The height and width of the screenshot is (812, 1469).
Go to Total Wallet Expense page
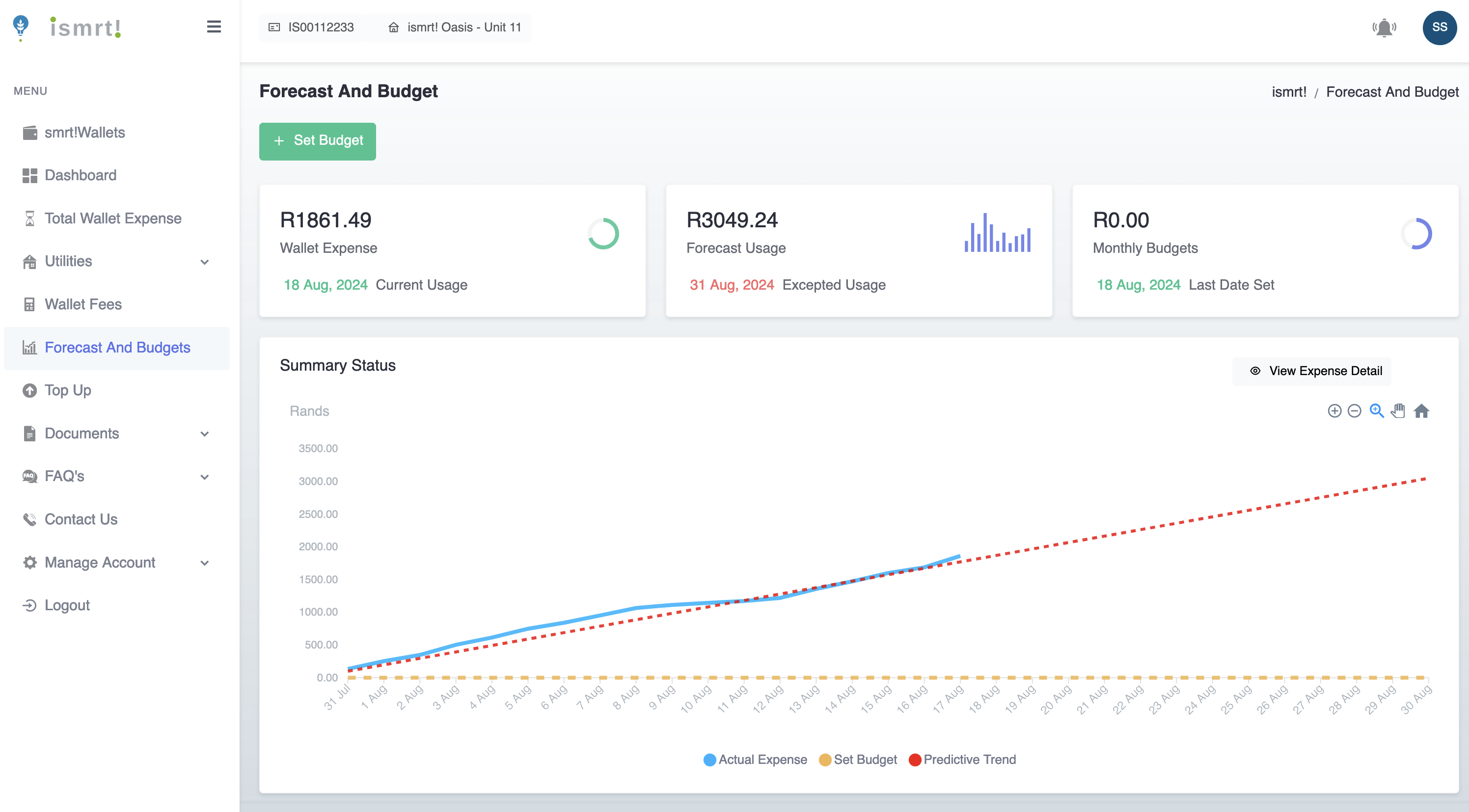pos(113,218)
